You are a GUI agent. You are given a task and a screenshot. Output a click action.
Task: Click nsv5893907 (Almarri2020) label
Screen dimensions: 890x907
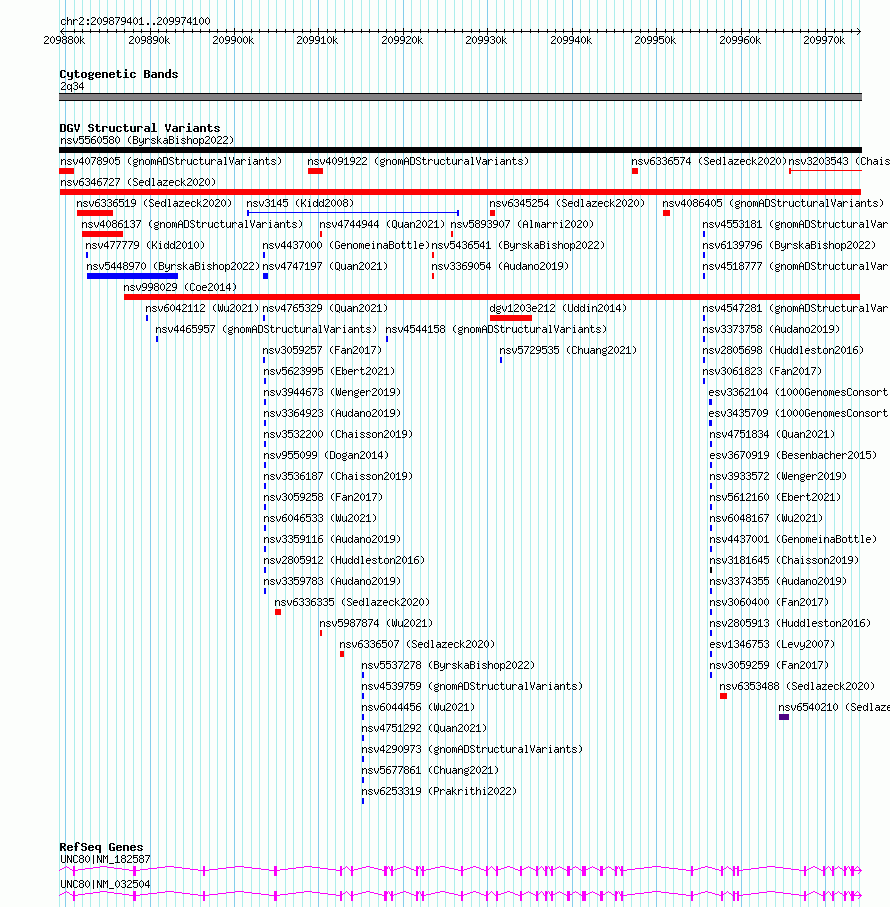(x=522, y=224)
